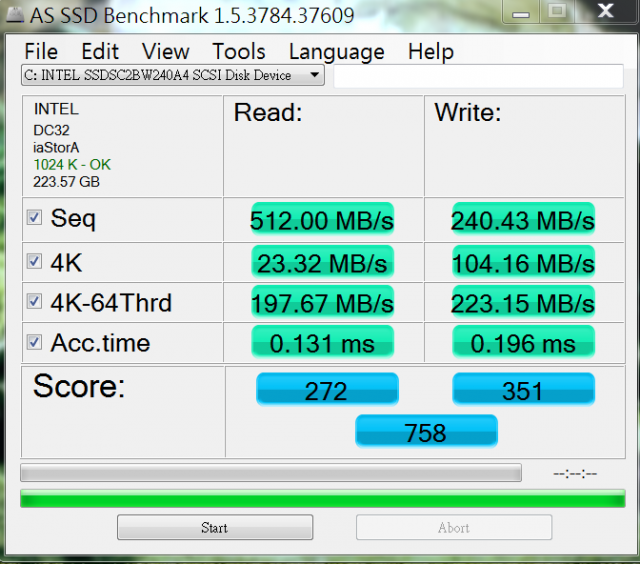Expand the drive selection dropdown

coord(173,75)
